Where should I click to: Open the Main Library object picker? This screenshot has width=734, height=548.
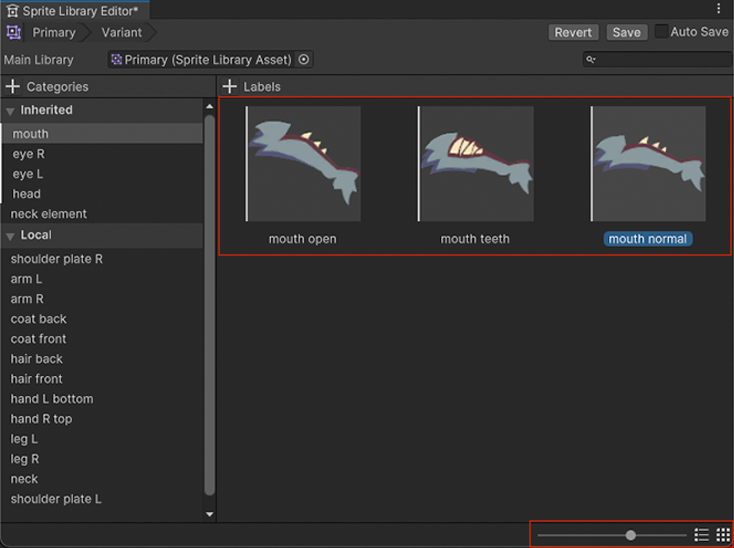coord(304,60)
